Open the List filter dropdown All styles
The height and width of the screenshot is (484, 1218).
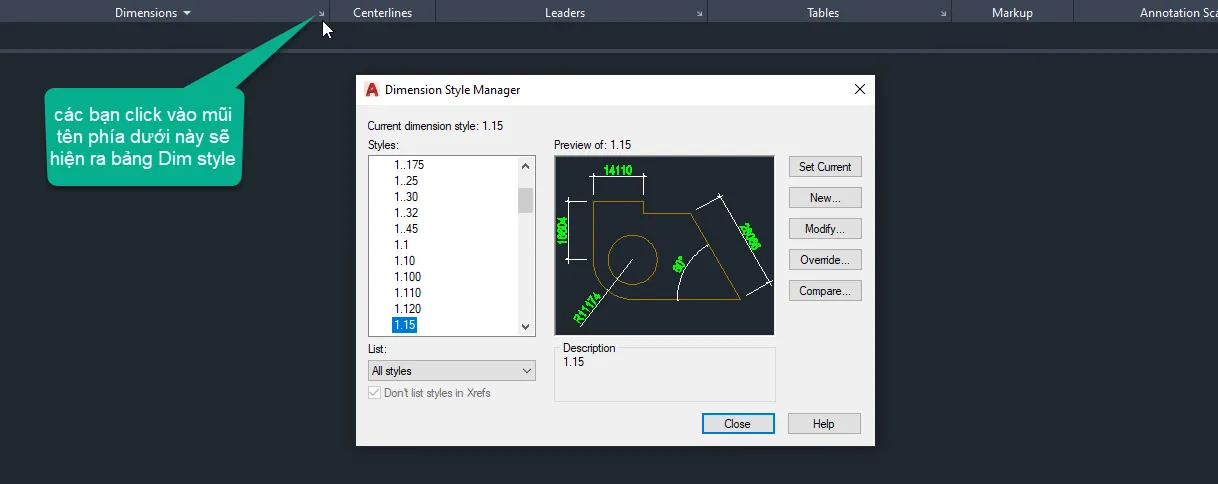(x=452, y=371)
